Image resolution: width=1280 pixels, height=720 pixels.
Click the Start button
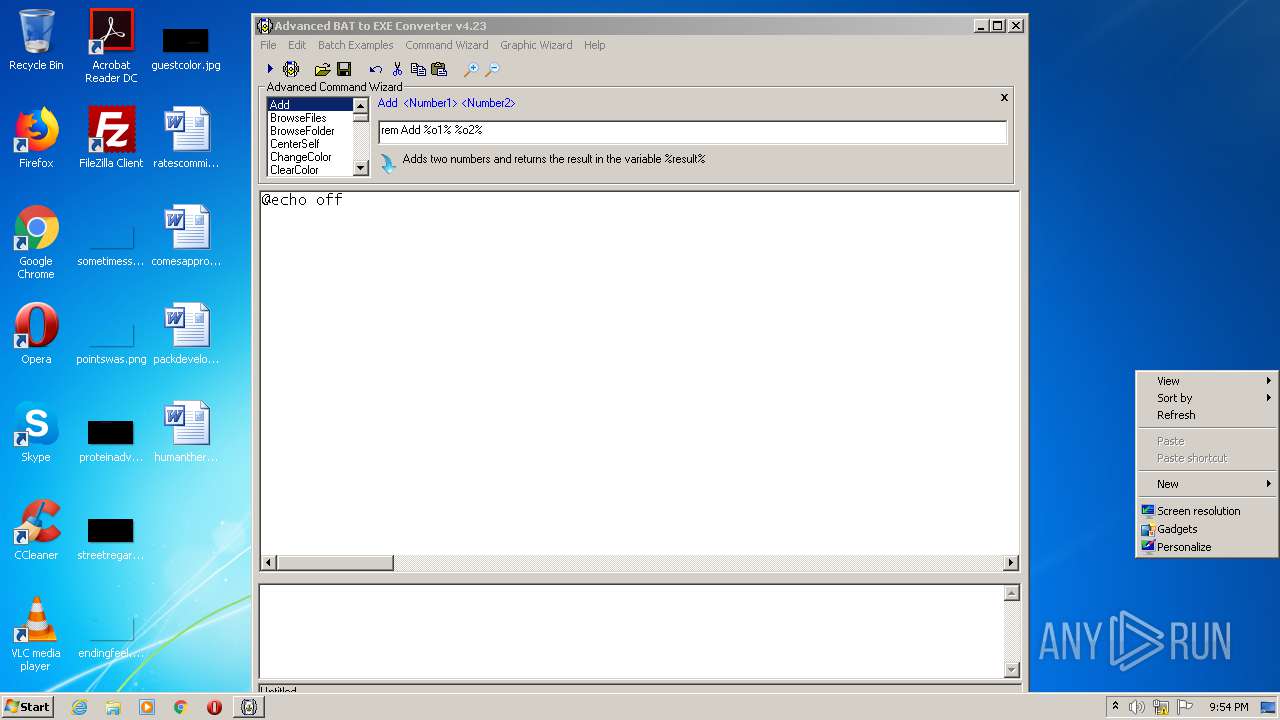28,707
